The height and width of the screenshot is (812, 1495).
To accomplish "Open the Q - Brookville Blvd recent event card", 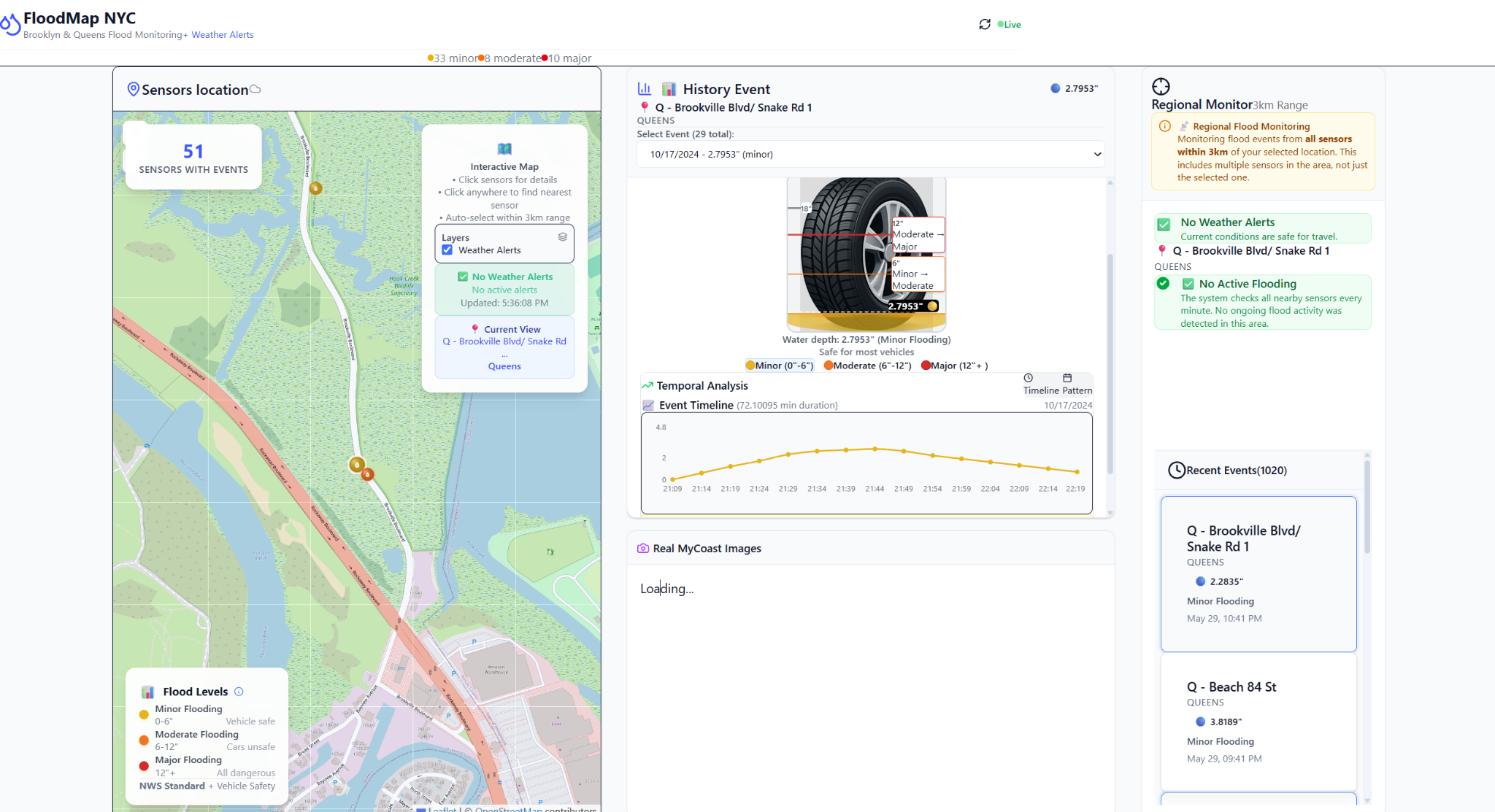I will [x=1258, y=574].
